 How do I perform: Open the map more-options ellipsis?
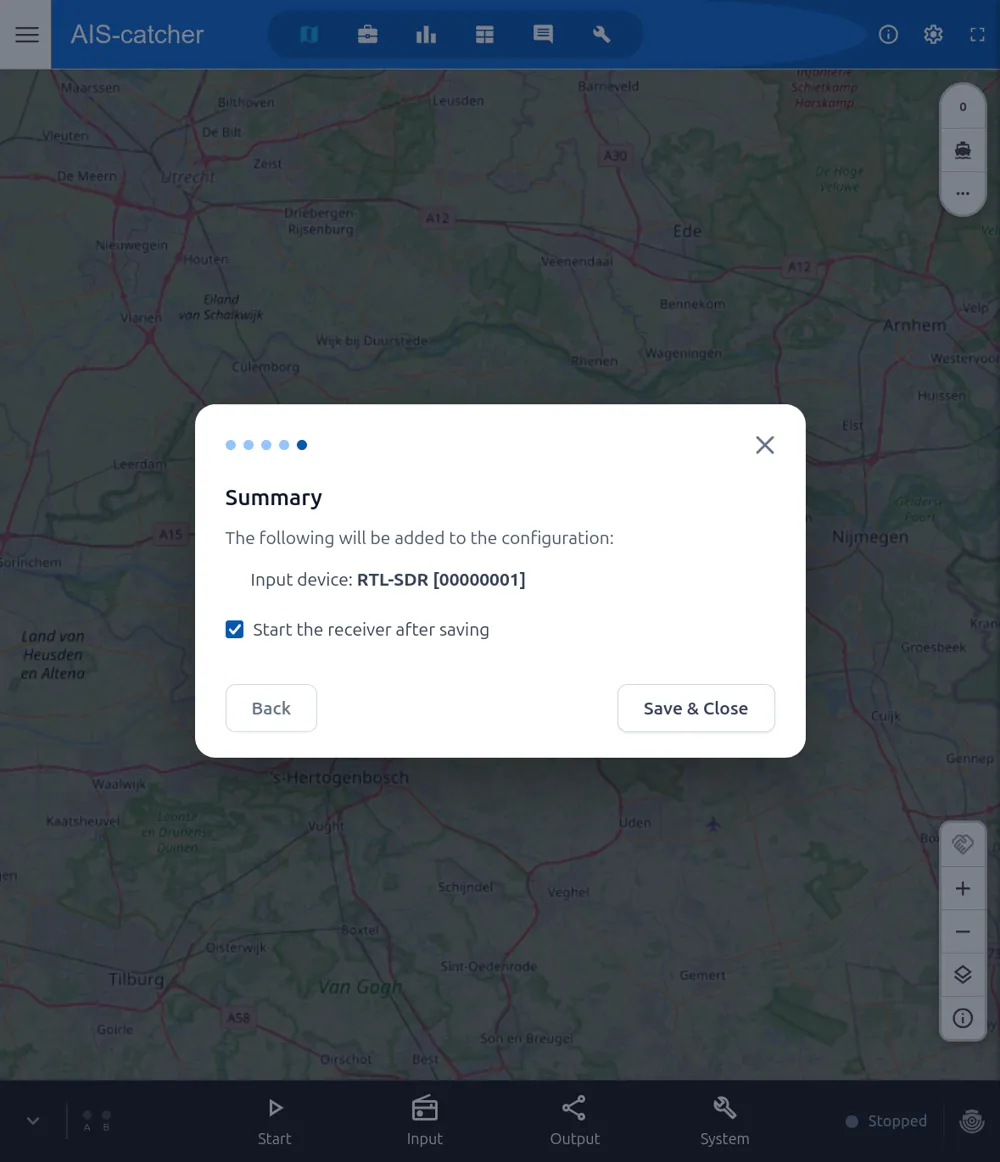tap(963, 193)
